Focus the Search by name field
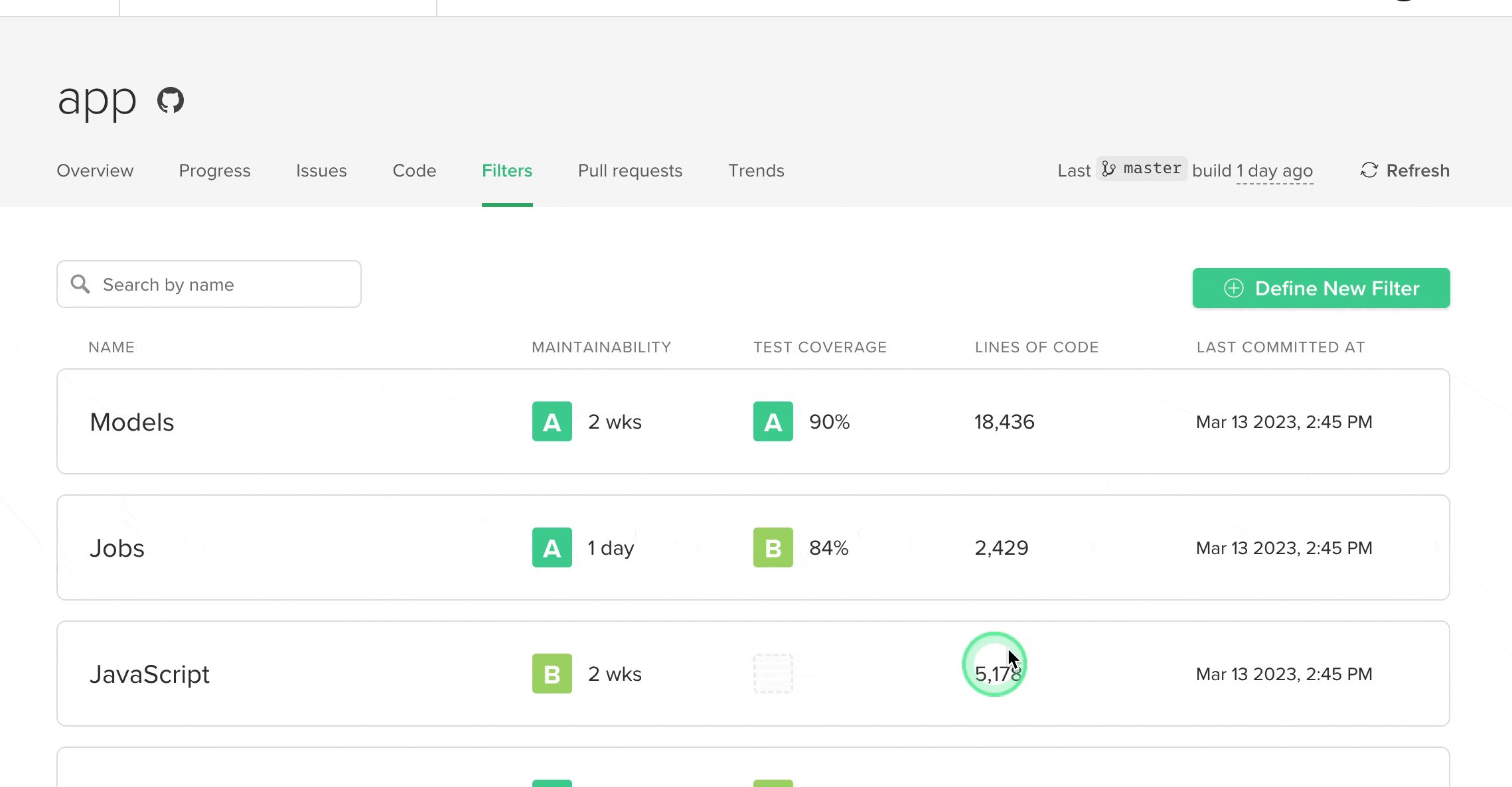The image size is (1512, 787). point(226,284)
